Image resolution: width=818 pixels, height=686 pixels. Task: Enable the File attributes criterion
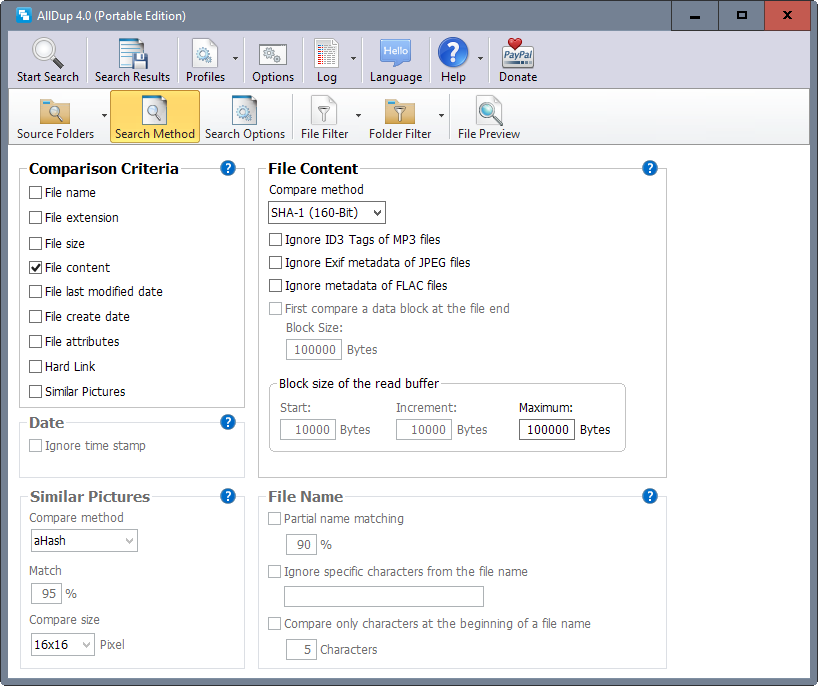[x=35, y=342]
